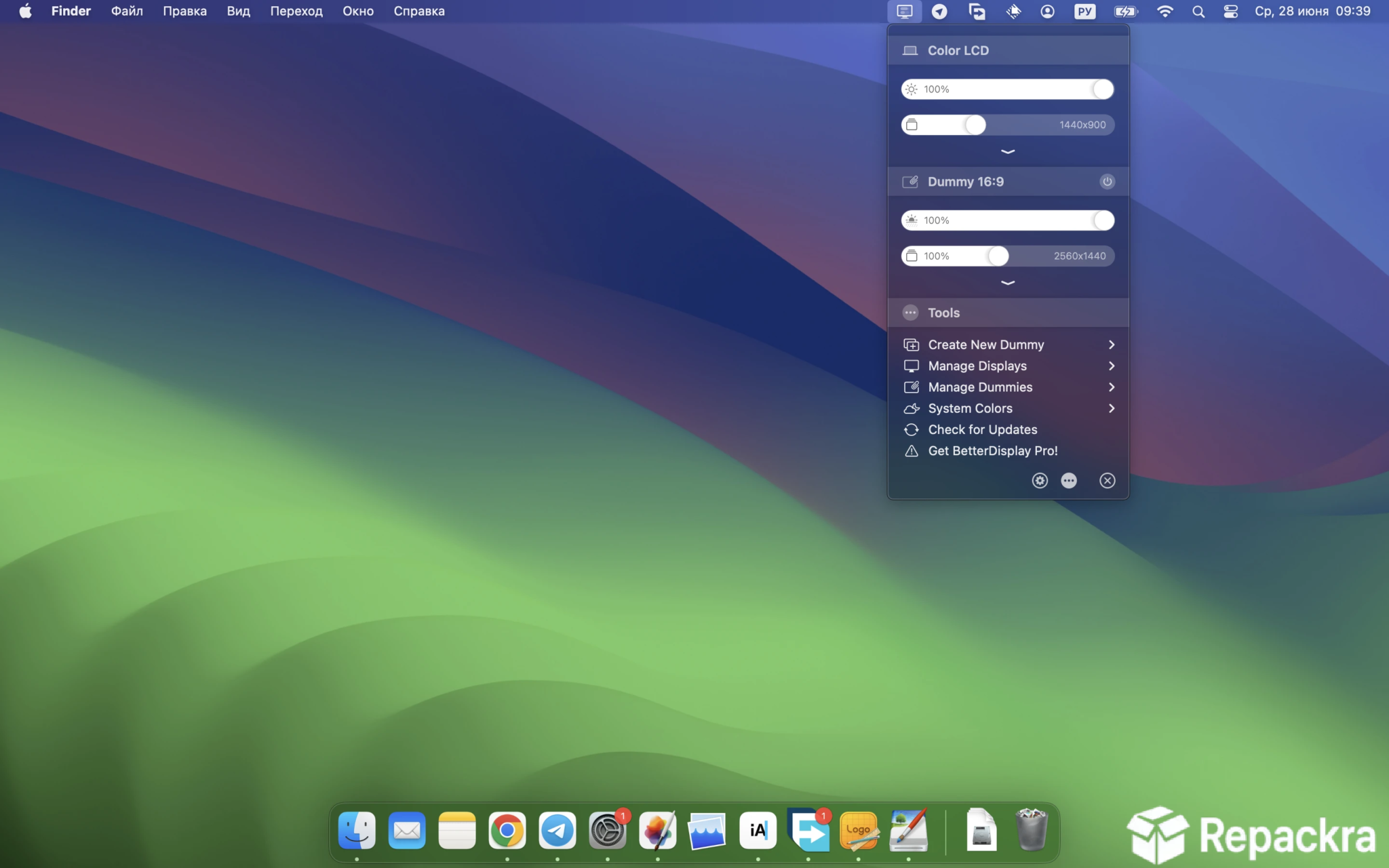Expand the Dummy 16:9 extra options chevron
The height and width of the screenshot is (868, 1389).
(x=1008, y=282)
